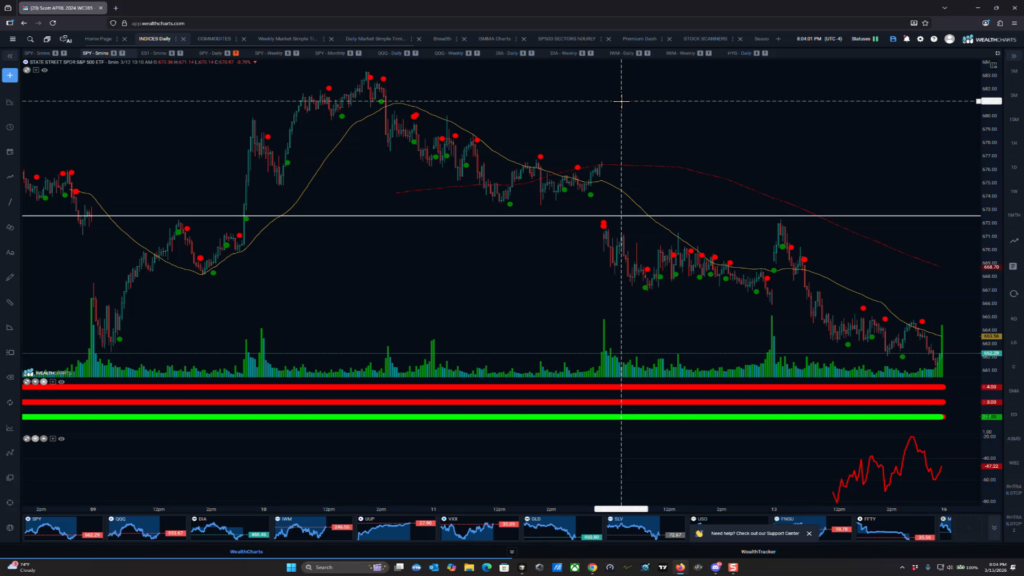Select the crosshair tool in left sidebar
Image resolution: width=1024 pixels, height=576 pixels.
[11, 74]
